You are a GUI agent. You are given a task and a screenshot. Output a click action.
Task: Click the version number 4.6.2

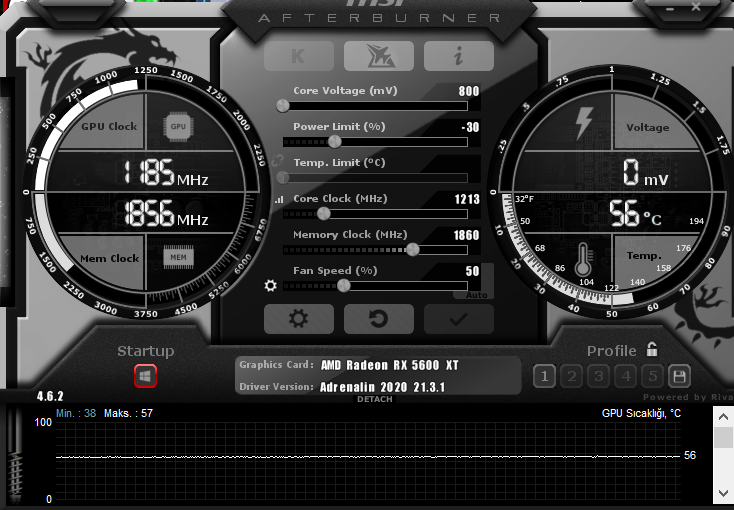coord(50,396)
